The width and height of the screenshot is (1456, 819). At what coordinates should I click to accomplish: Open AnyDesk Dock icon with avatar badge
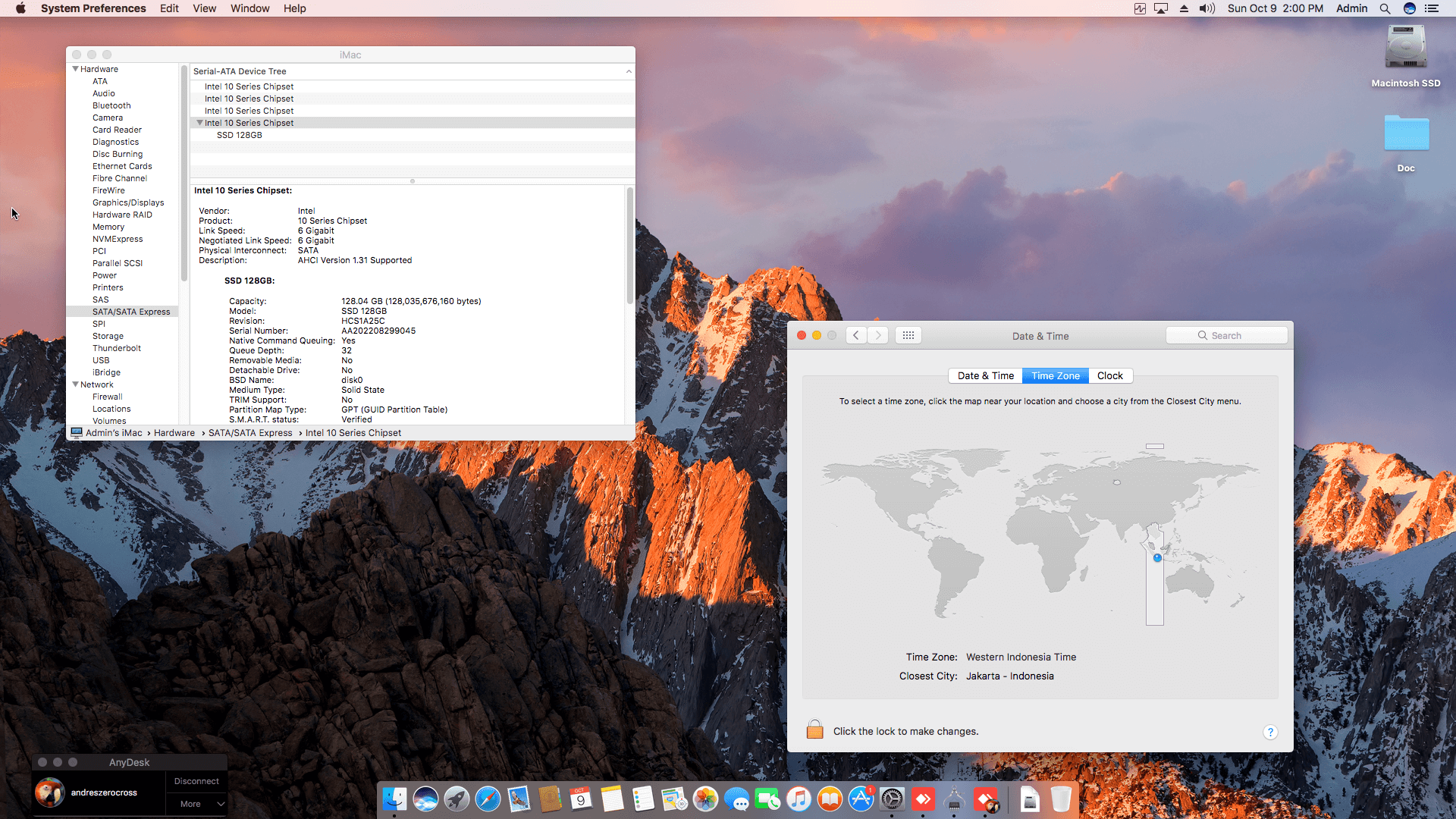click(986, 799)
